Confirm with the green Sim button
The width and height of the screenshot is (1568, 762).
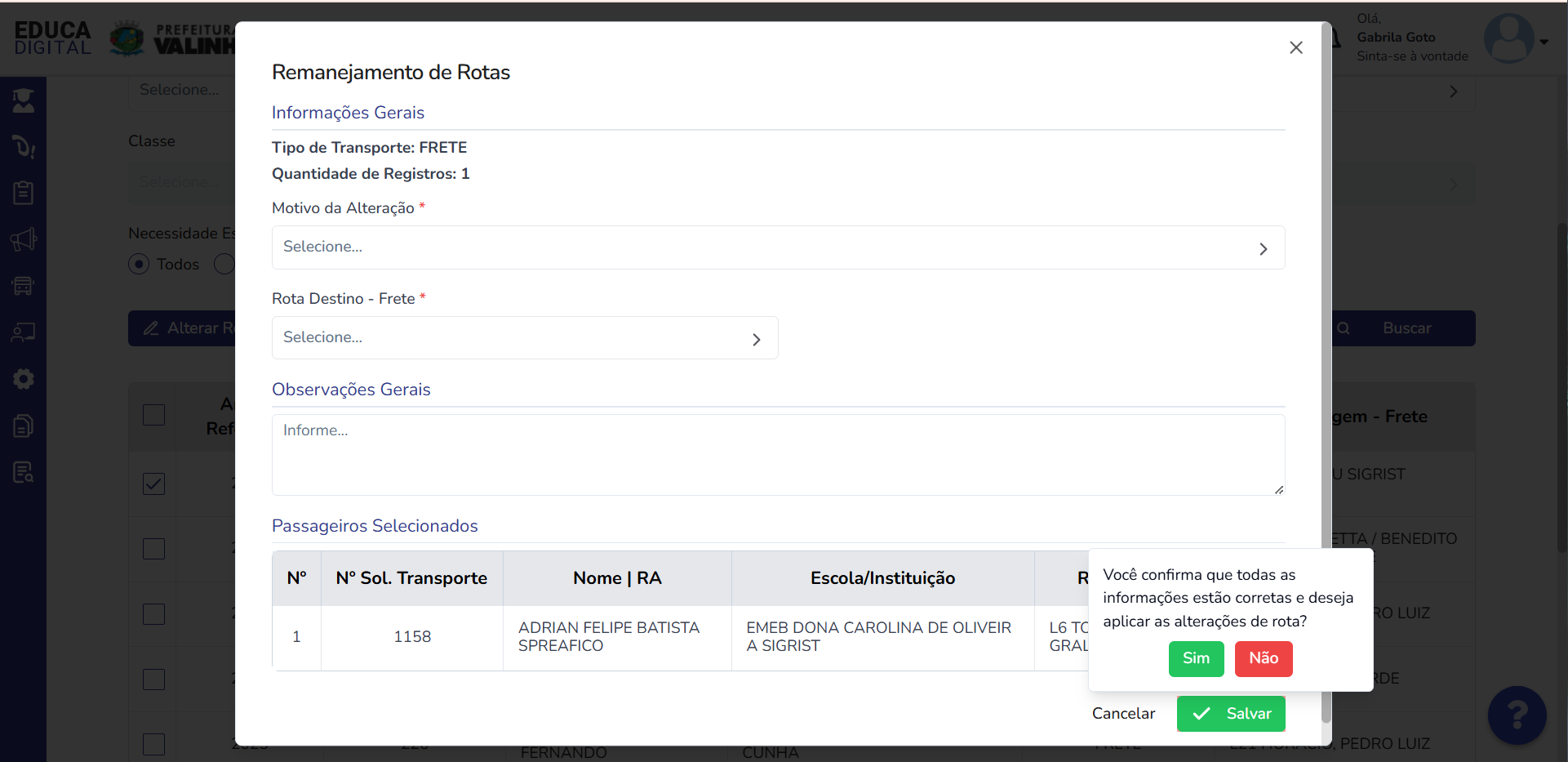[1196, 658]
